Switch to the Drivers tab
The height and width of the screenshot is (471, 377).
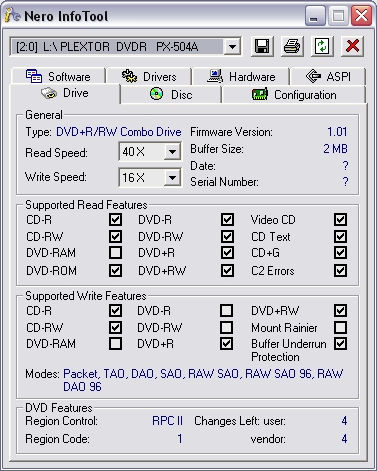[149, 76]
